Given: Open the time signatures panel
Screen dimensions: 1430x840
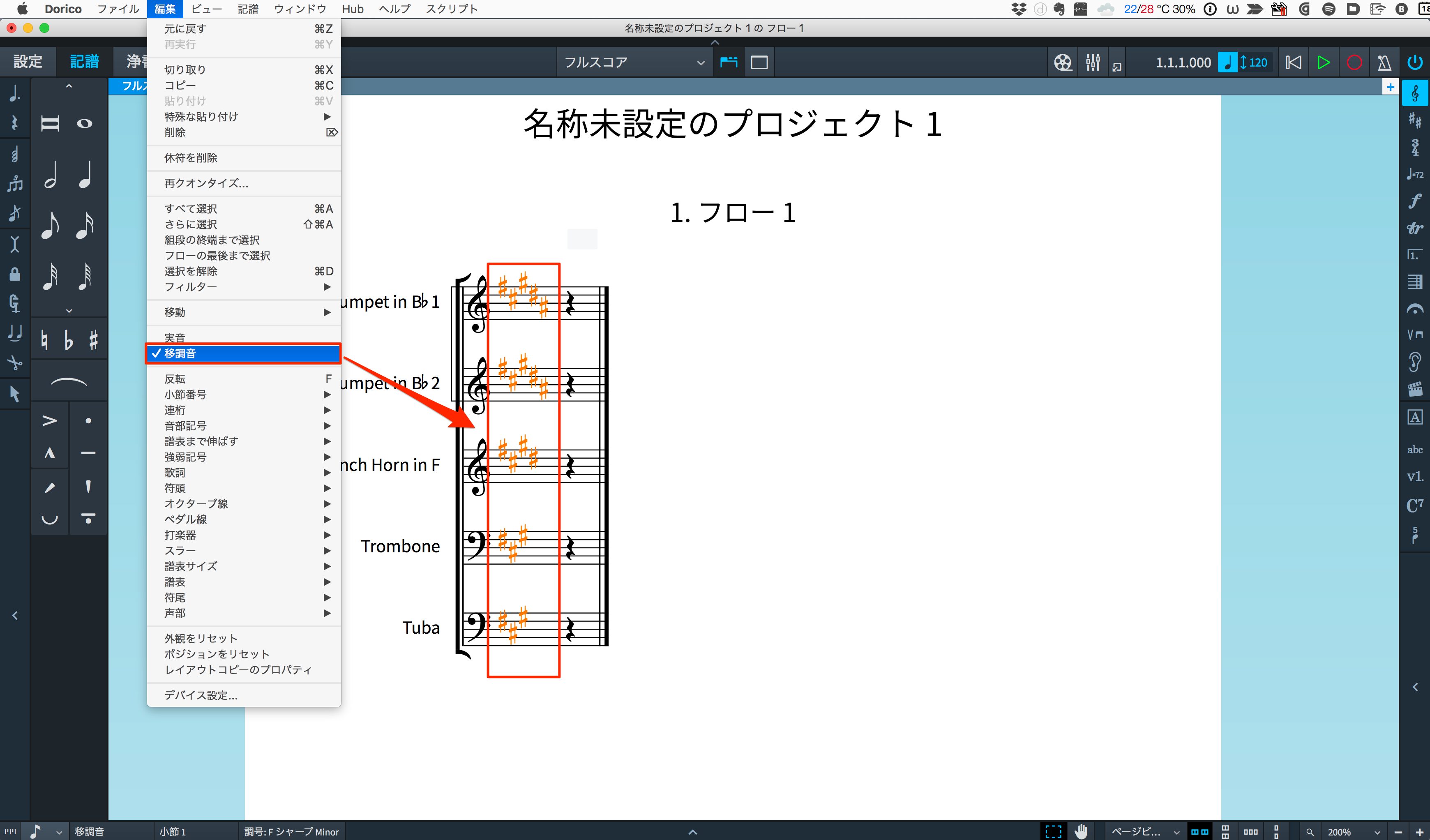Looking at the screenshot, I should [1415, 148].
